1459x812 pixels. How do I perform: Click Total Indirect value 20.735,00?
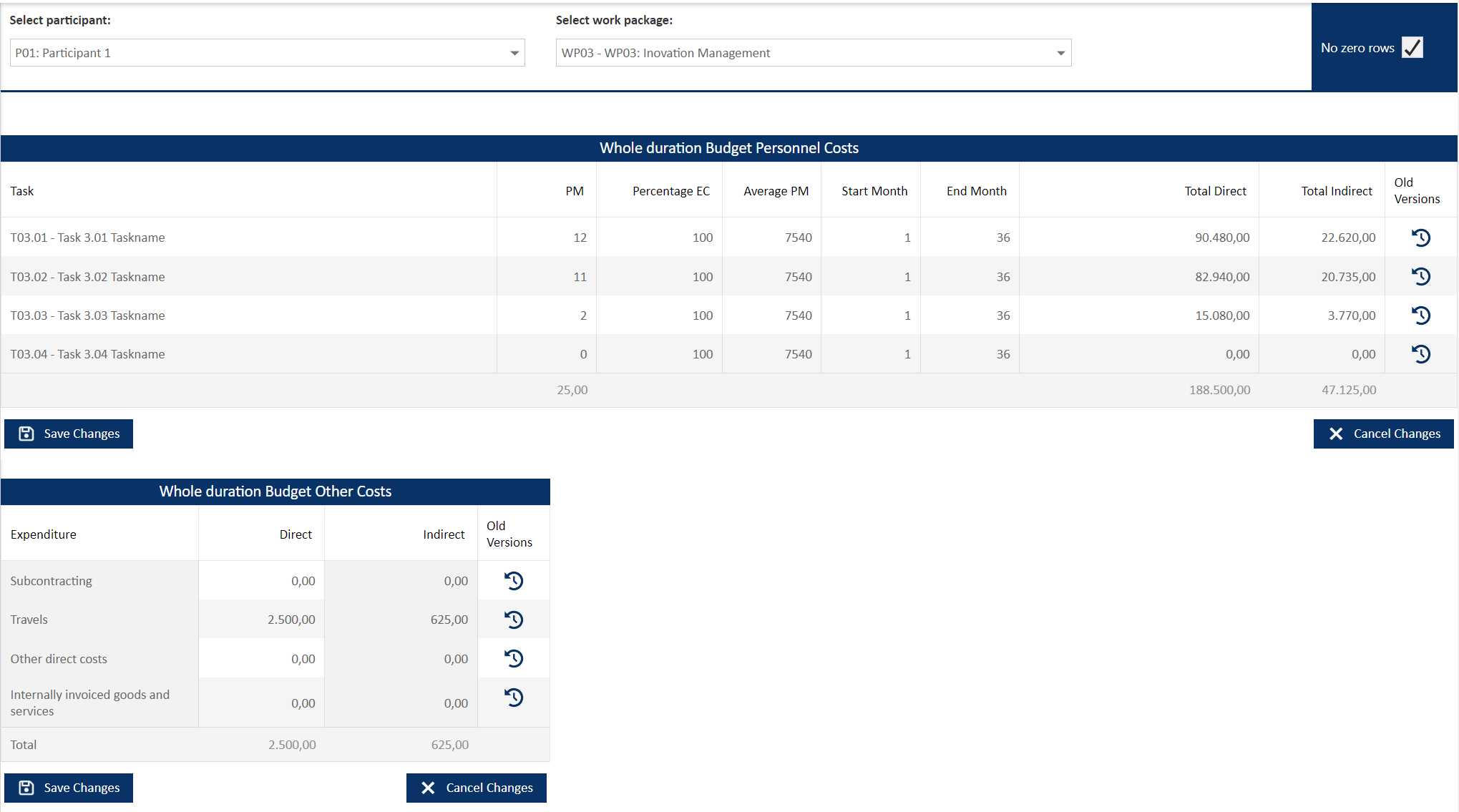1348,277
